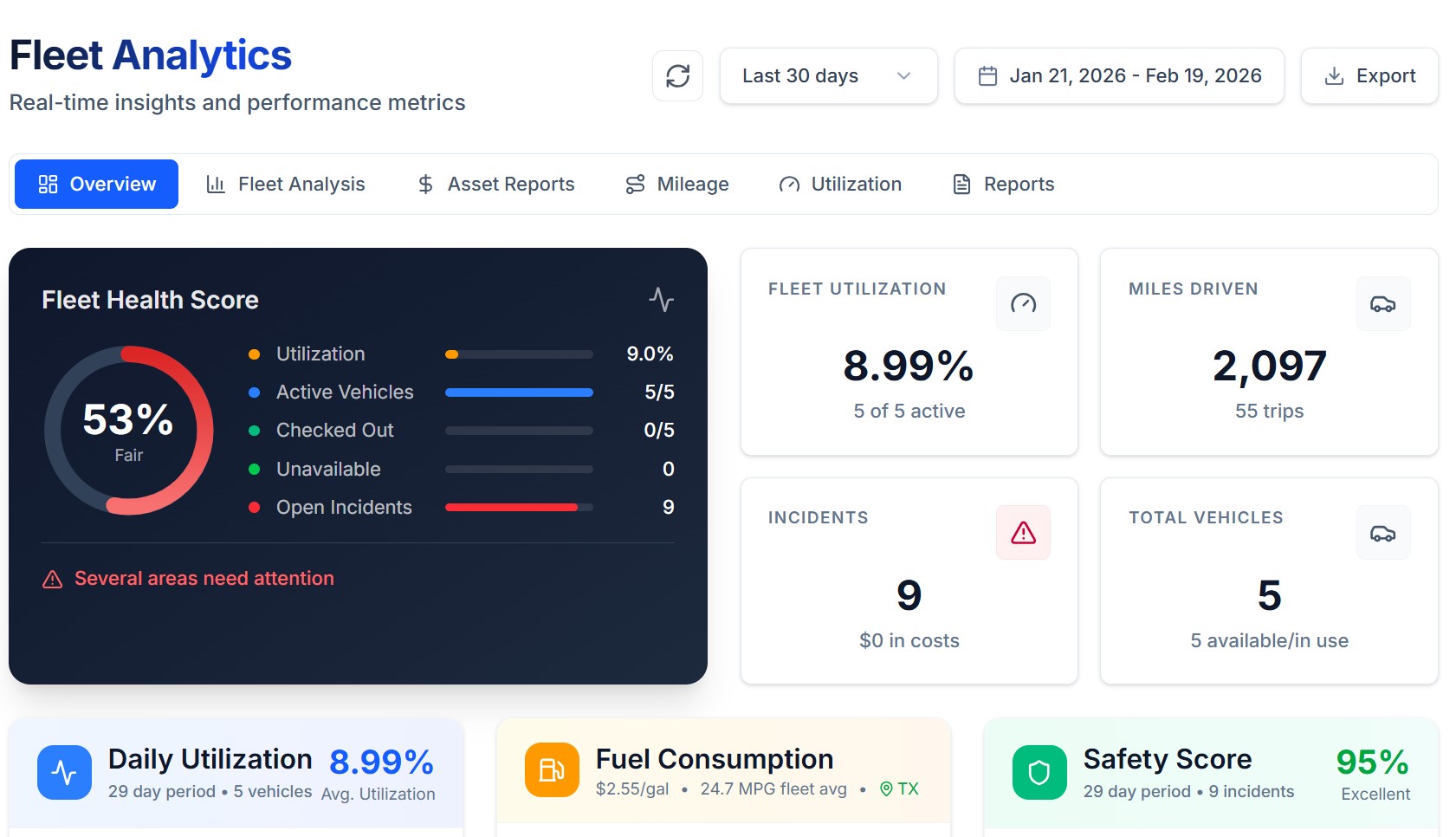Click the fuel pump icon on Fuel Consumption card

[x=551, y=769]
